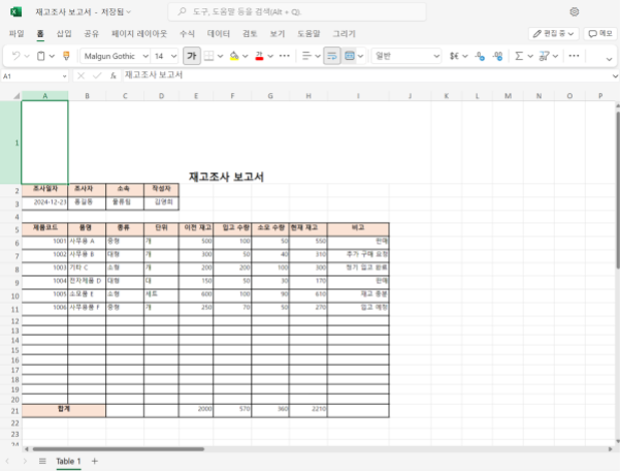Toggle Wrap Text
This screenshot has height=472, width=622.
(332, 56)
